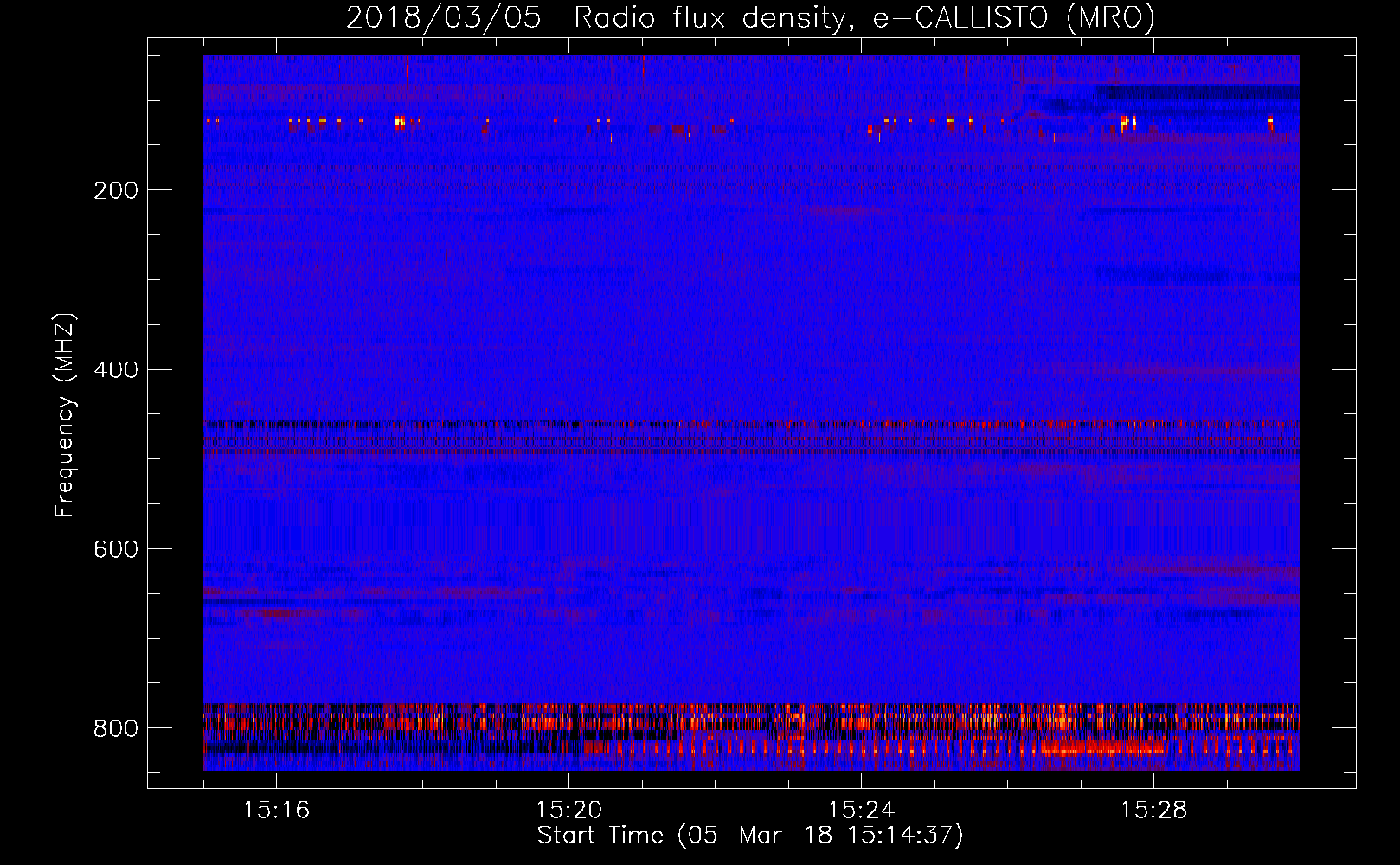Click the plot title '2018/03/05 Radio flux density'
1400x865 pixels.
(x=750, y=18)
